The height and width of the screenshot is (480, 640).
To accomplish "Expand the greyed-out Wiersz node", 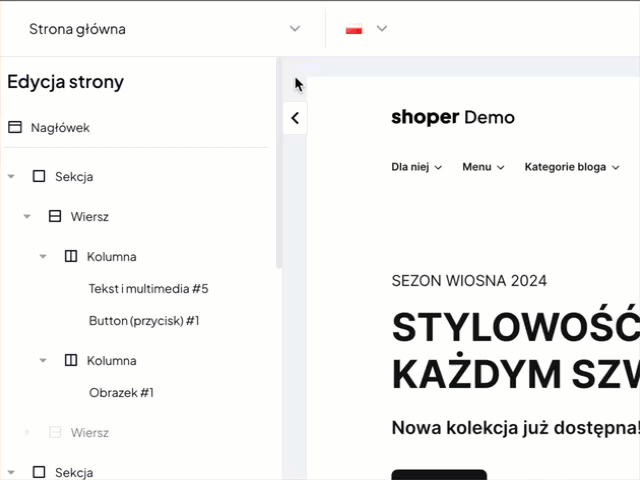I will click(27, 432).
